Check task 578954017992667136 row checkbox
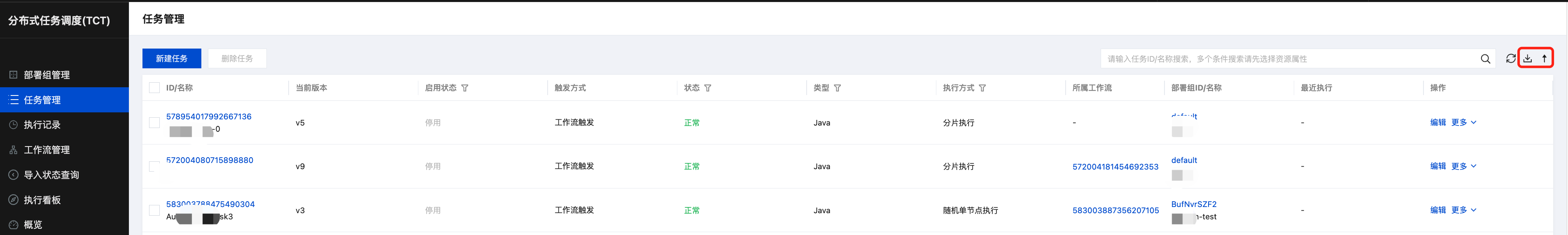The width and height of the screenshot is (1568, 235). coord(154,123)
